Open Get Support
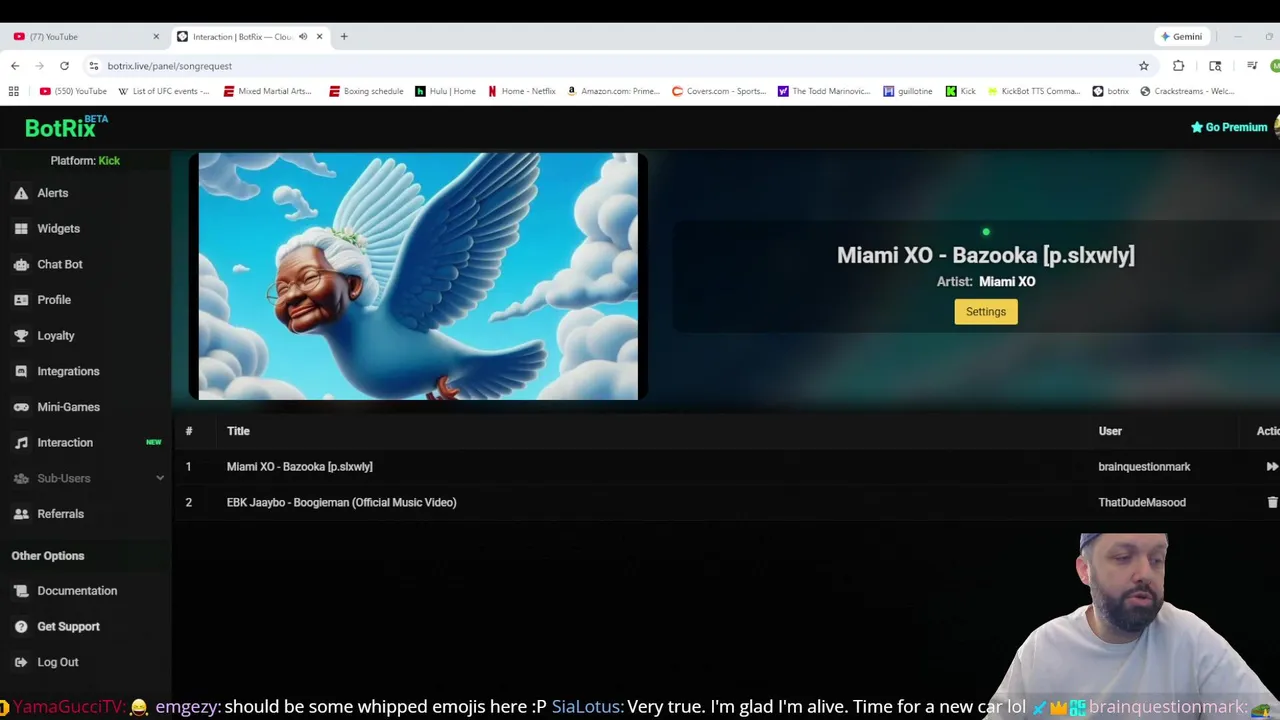The width and height of the screenshot is (1280, 720). [68, 627]
